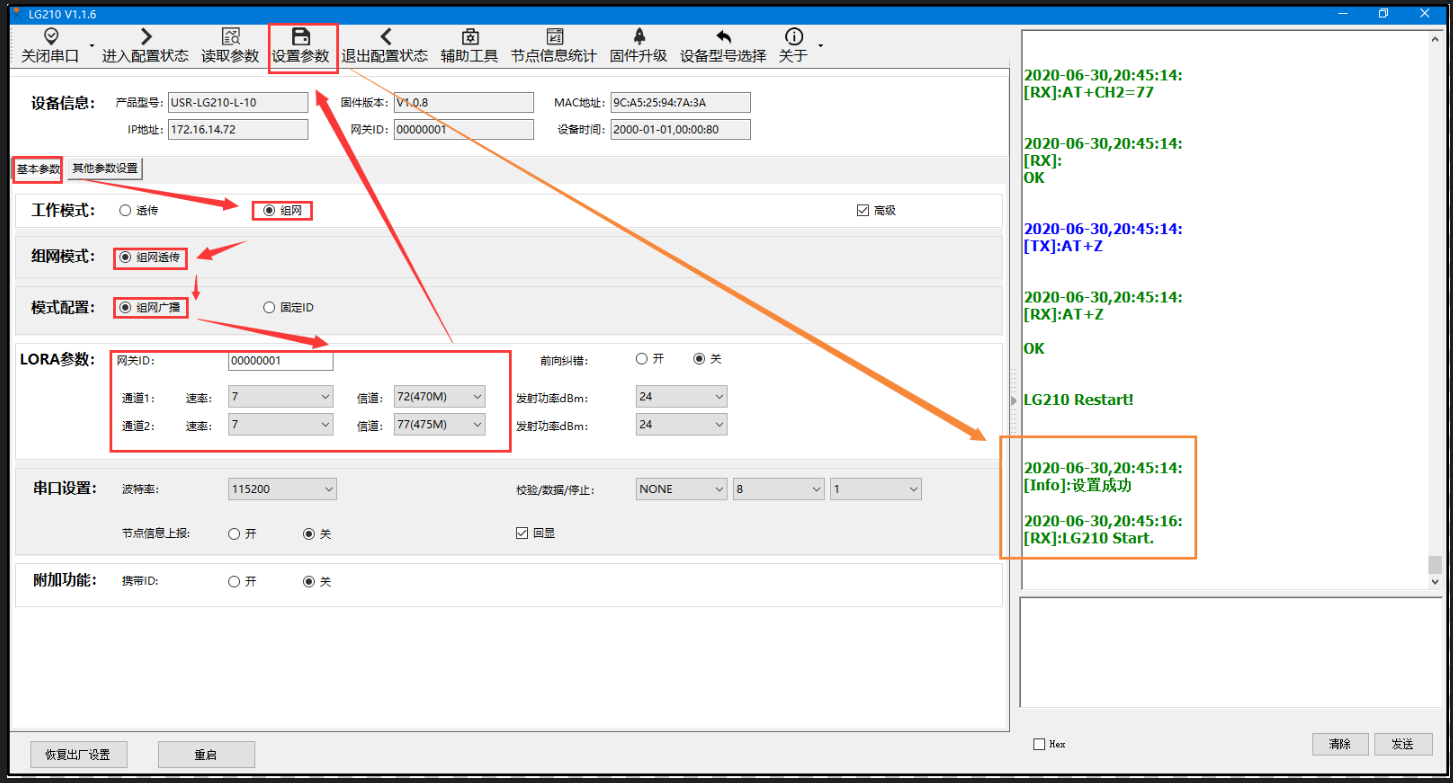Click the 设置参数 save icon
Image resolution: width=1453 pixels, height=783 pixels.
301,37
